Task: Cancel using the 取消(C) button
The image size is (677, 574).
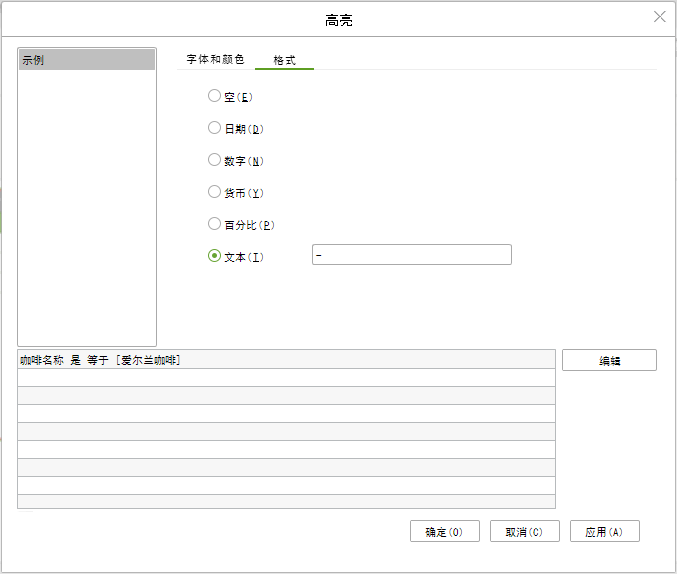Action: point(524,532)
